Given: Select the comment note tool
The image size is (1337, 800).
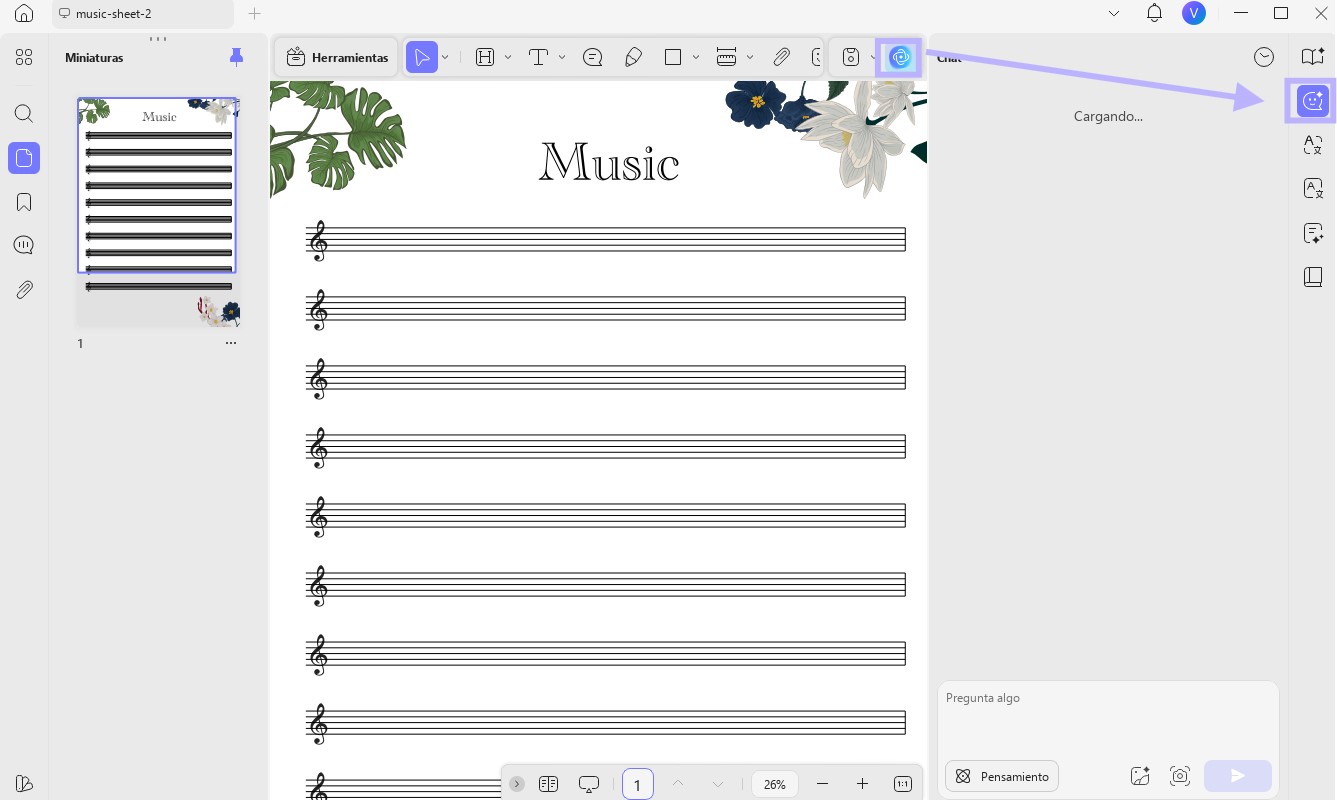Looking at the screenshot, I should click(x=592, y=57).
